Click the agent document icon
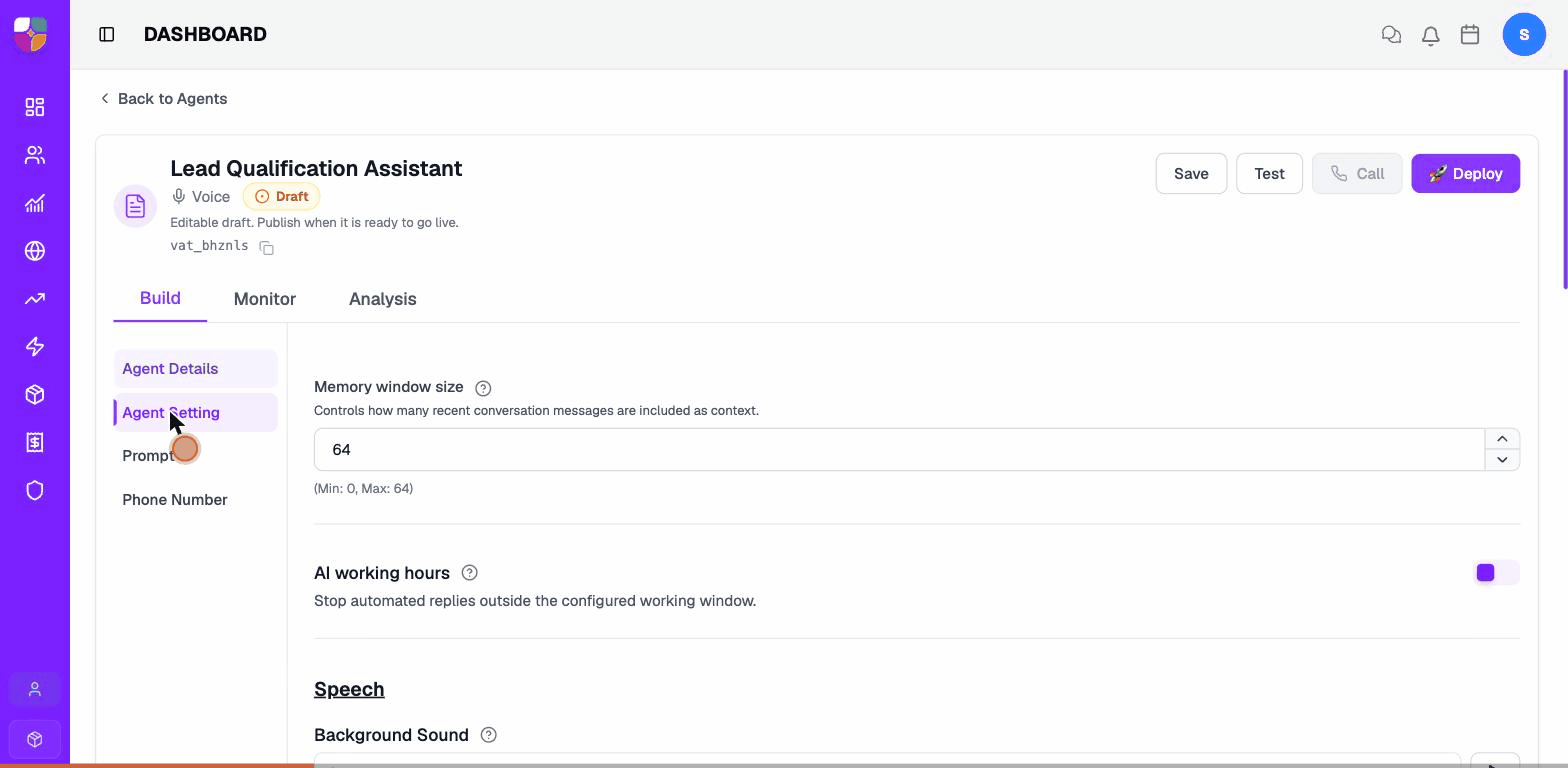The width and height of the screenshot is (1568, 768). [x=135, y=207]
